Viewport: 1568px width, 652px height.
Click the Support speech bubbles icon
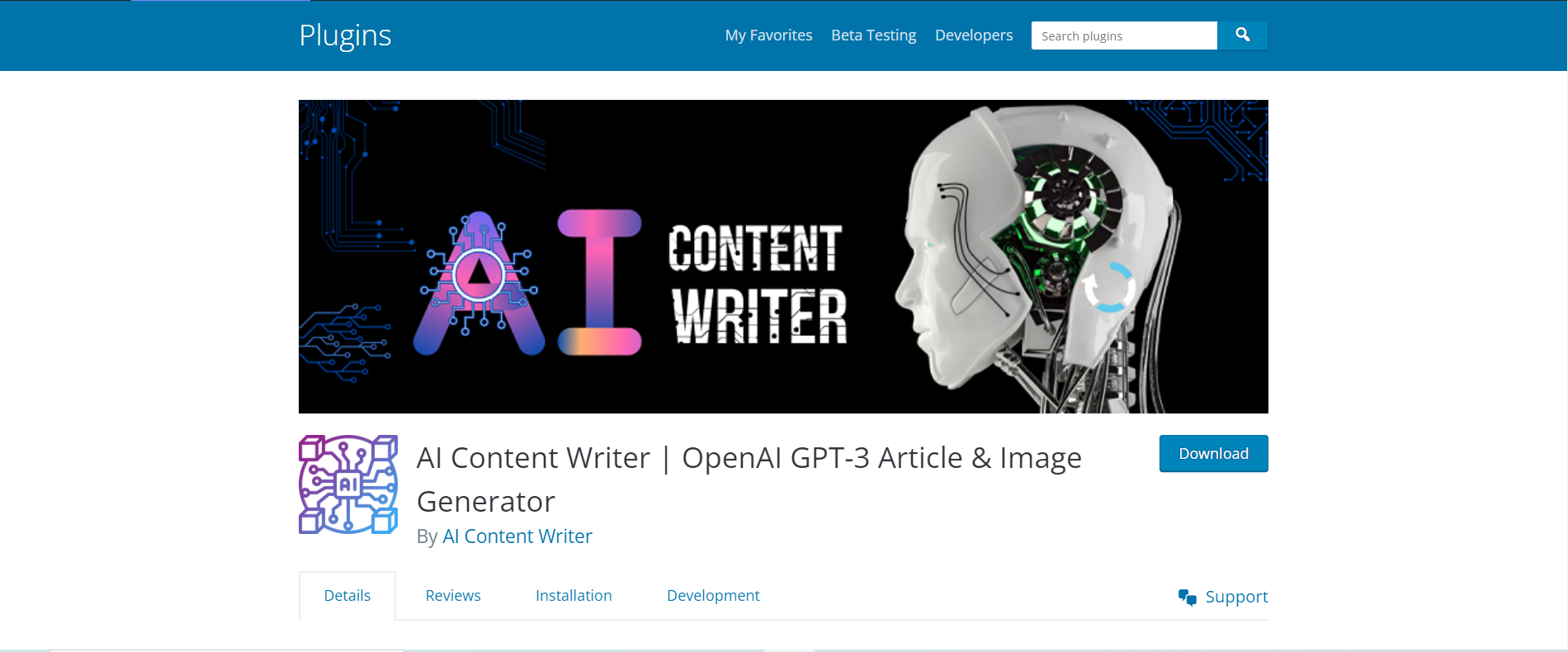coord(1188,598)
